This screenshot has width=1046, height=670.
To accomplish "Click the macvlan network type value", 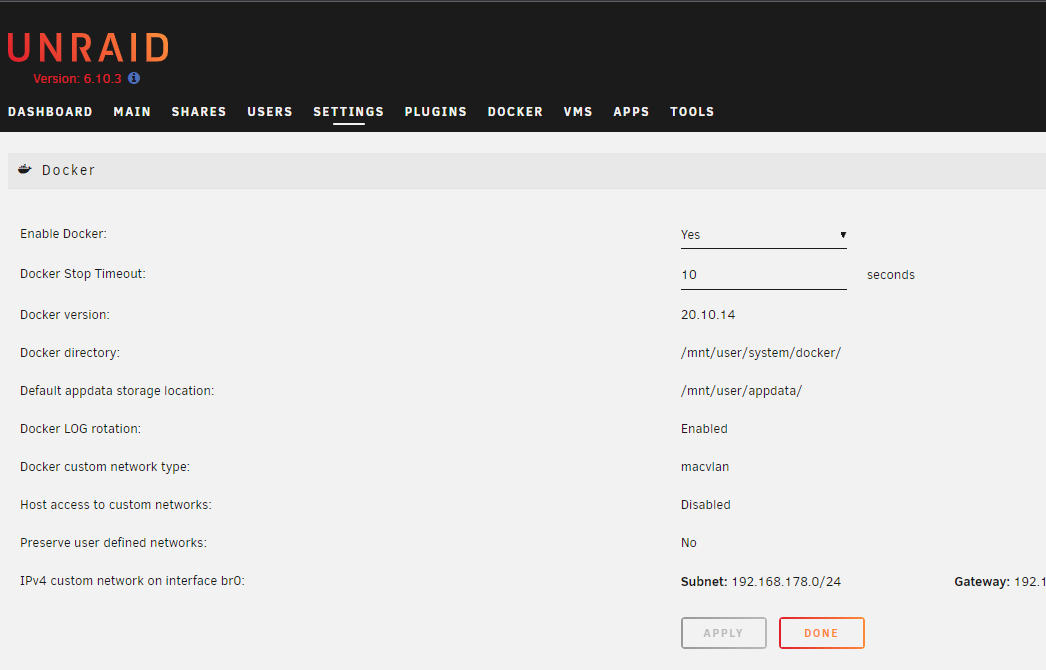I will 704,466.
